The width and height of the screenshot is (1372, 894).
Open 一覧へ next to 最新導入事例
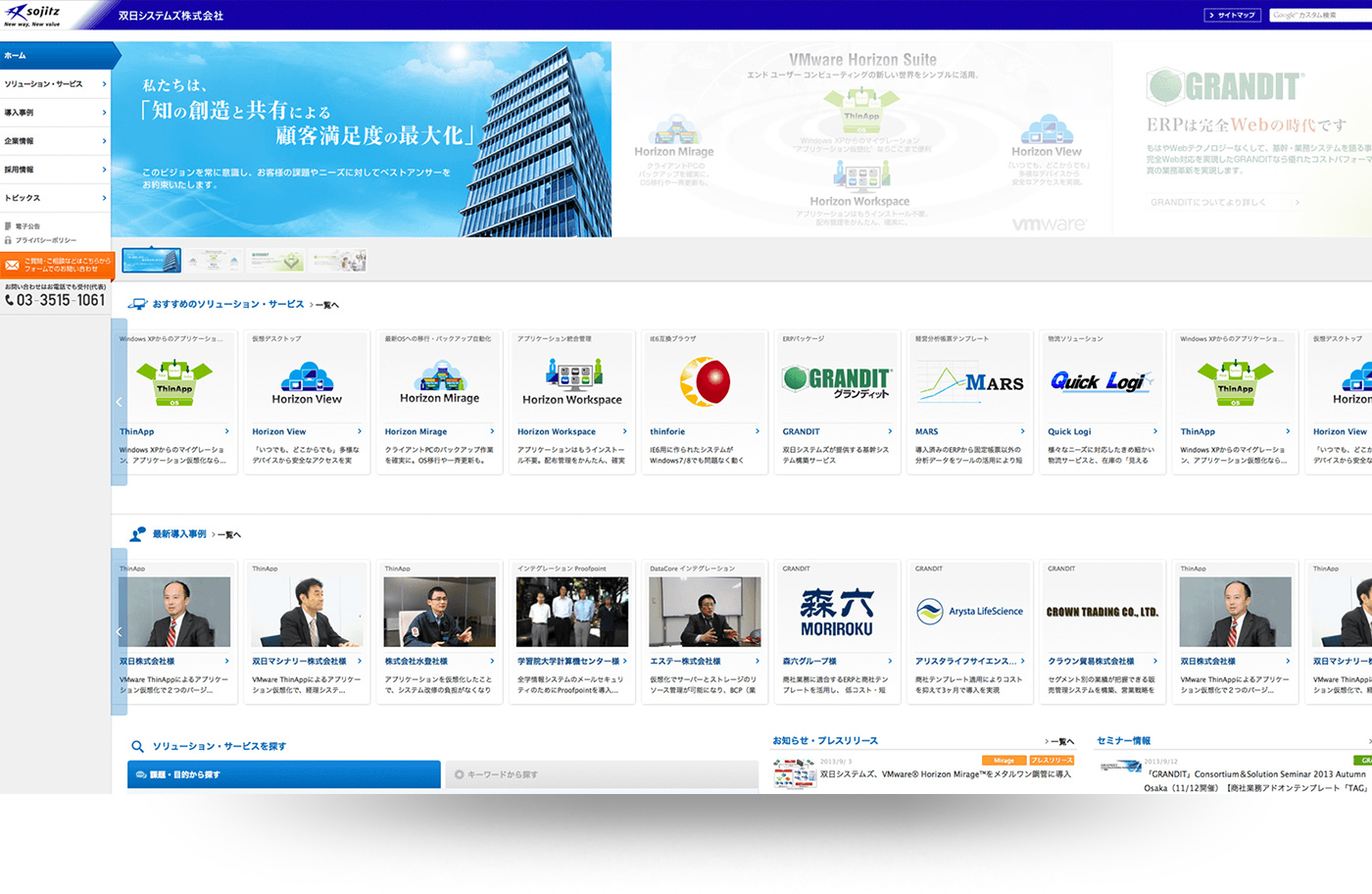[x=228, y=535]
